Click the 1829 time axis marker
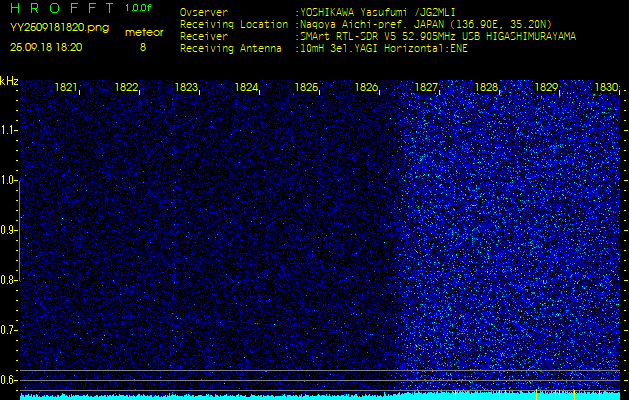Viewport: 629px width, 400px height. 547,88
